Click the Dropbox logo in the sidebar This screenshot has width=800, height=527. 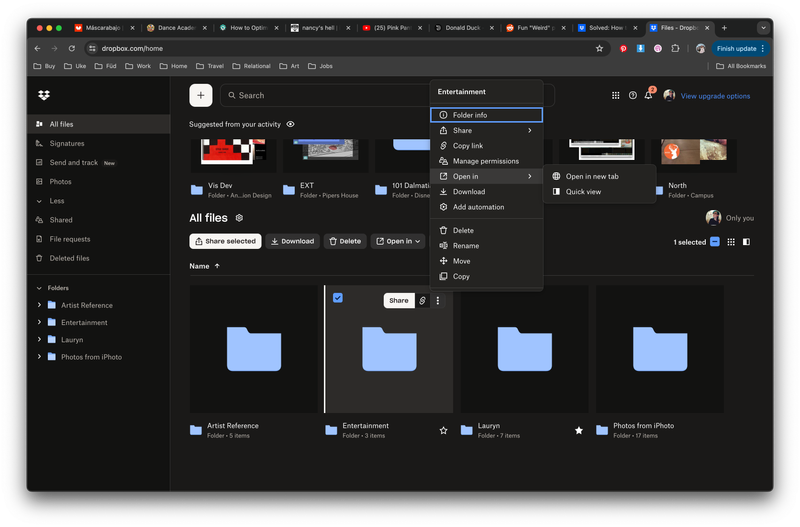click(43, 95)
